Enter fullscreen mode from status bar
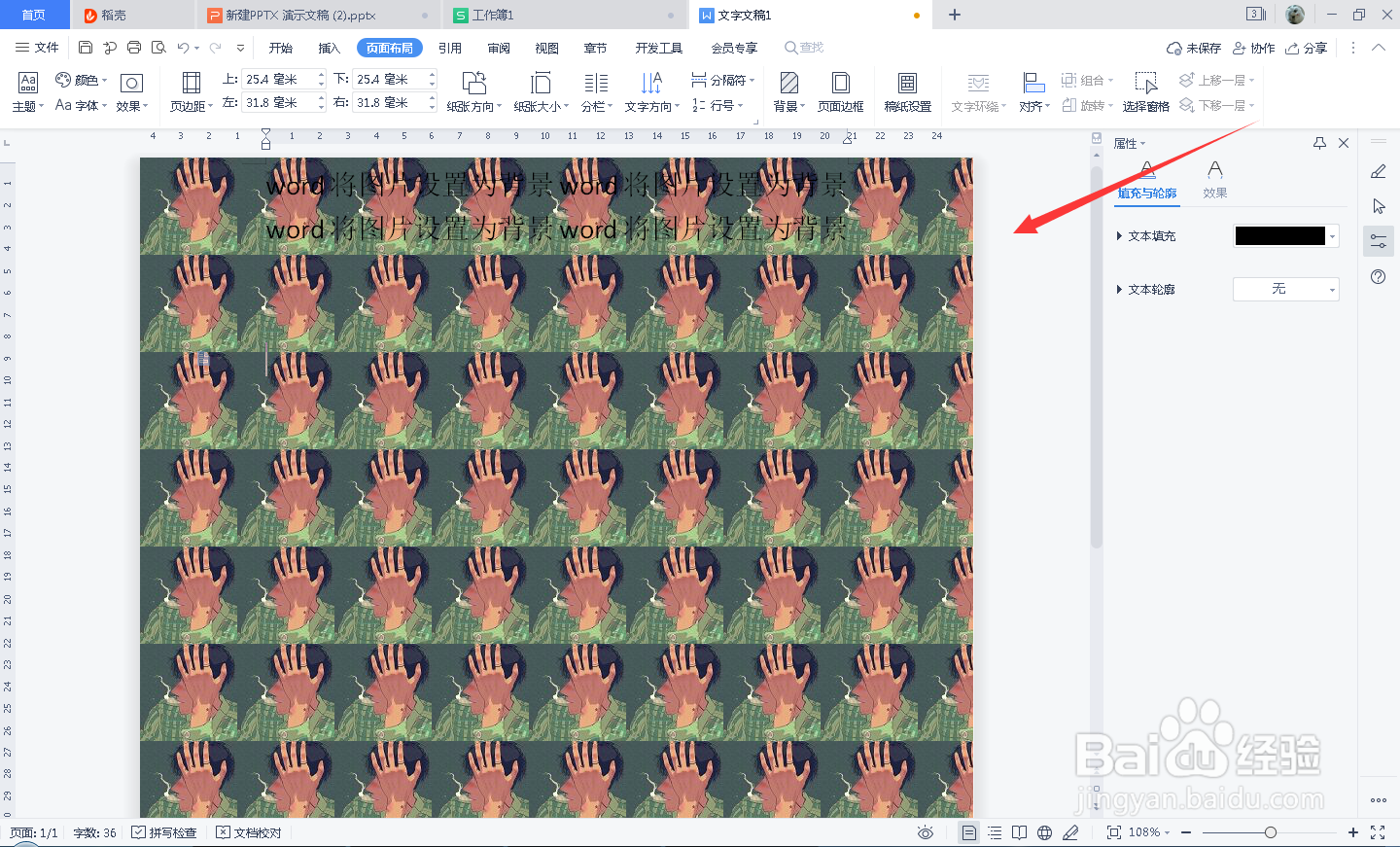The width and height of the screenshot is (1400, 847). click(x=1378, y=832)
